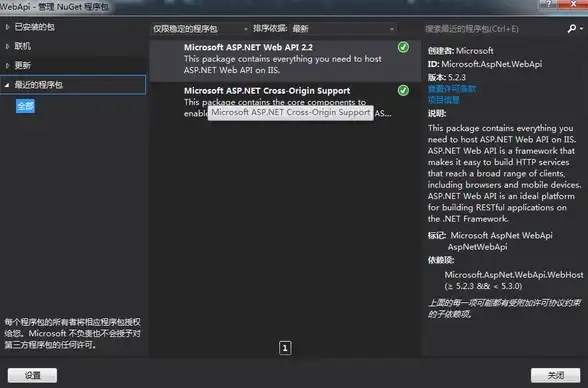This screenshot has height=388, width=588.
Task: Click the search magnifier icon
Action: pos(572,28)
